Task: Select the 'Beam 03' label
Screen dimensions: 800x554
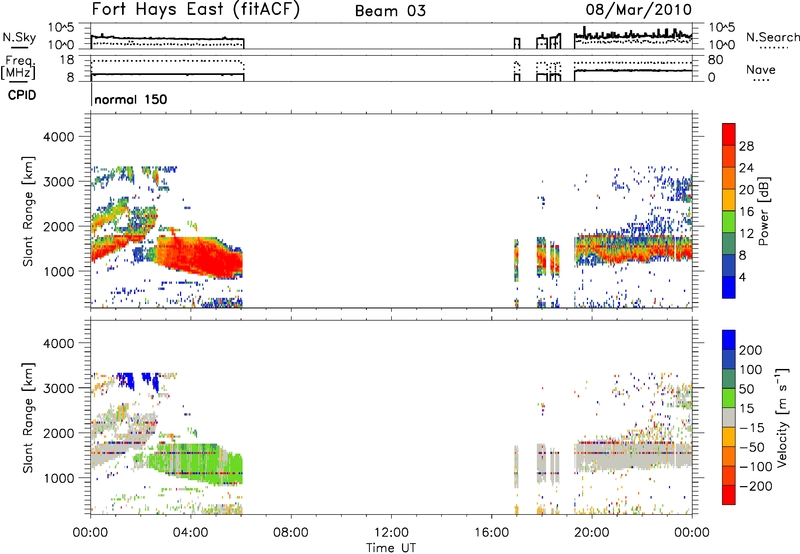Action: (390, 11)
